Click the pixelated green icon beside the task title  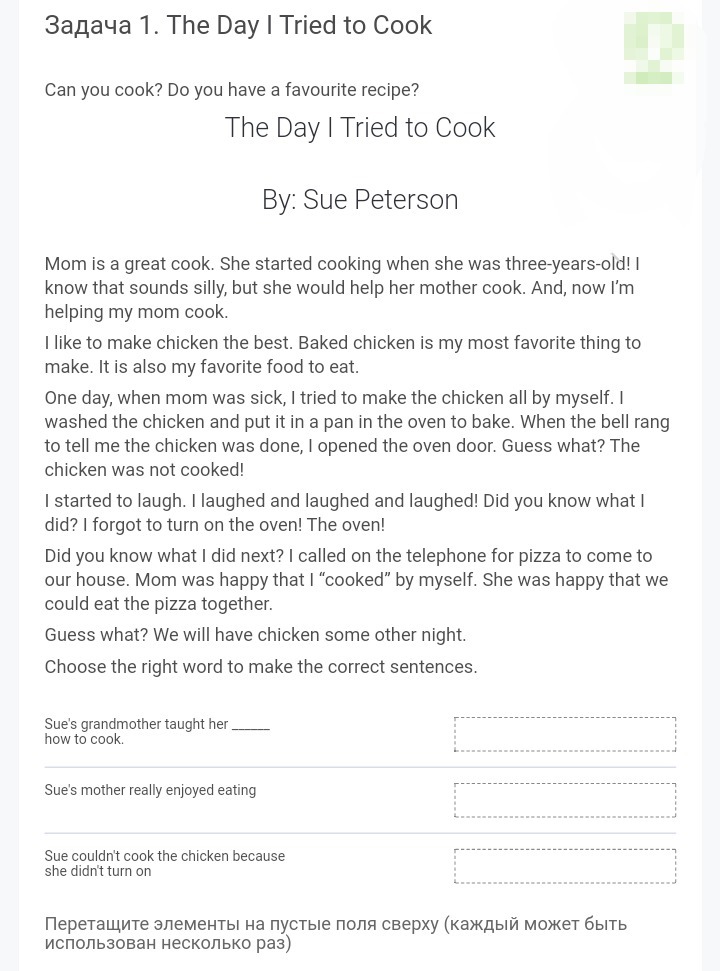click(654, 48)
